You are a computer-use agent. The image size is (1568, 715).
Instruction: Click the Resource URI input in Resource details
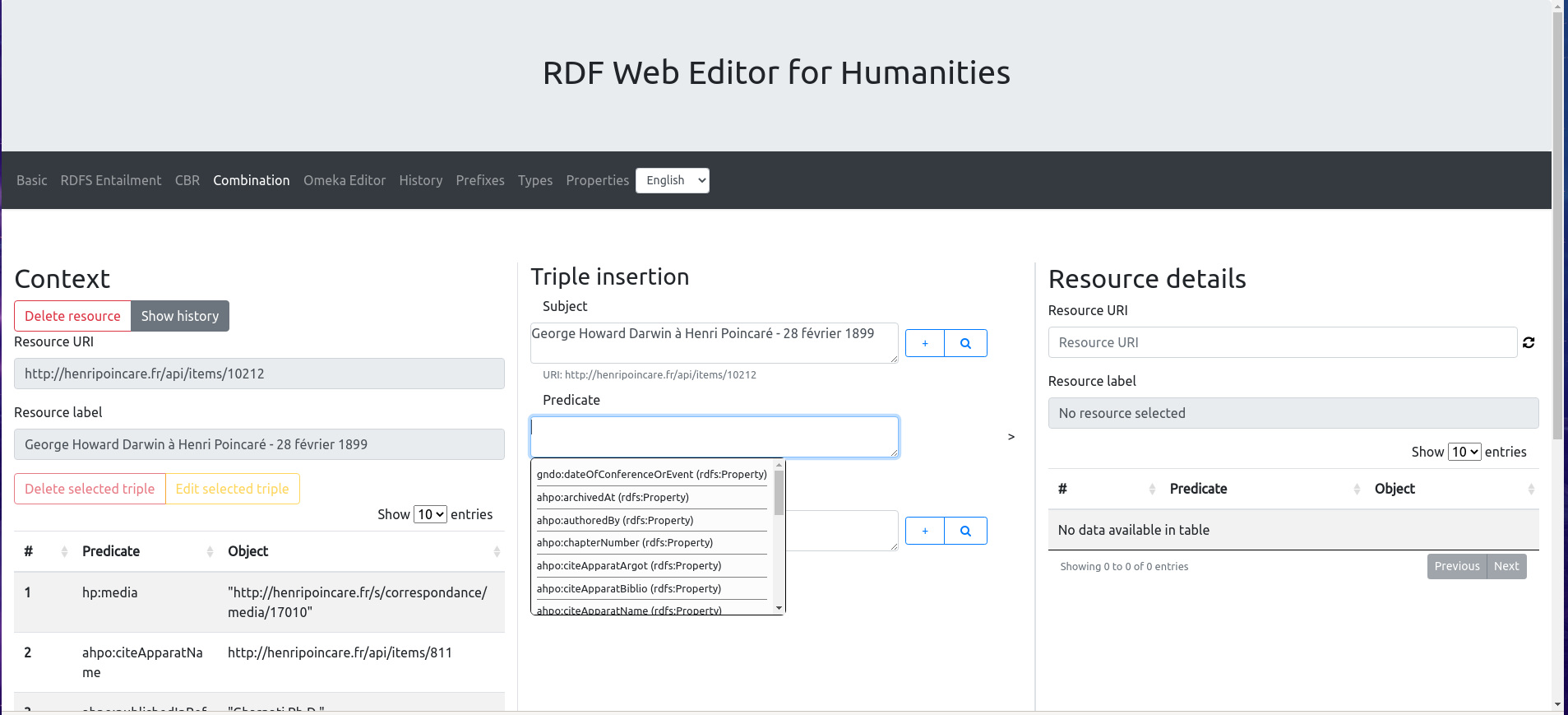pyautogui.click(x=1282, y=342)
